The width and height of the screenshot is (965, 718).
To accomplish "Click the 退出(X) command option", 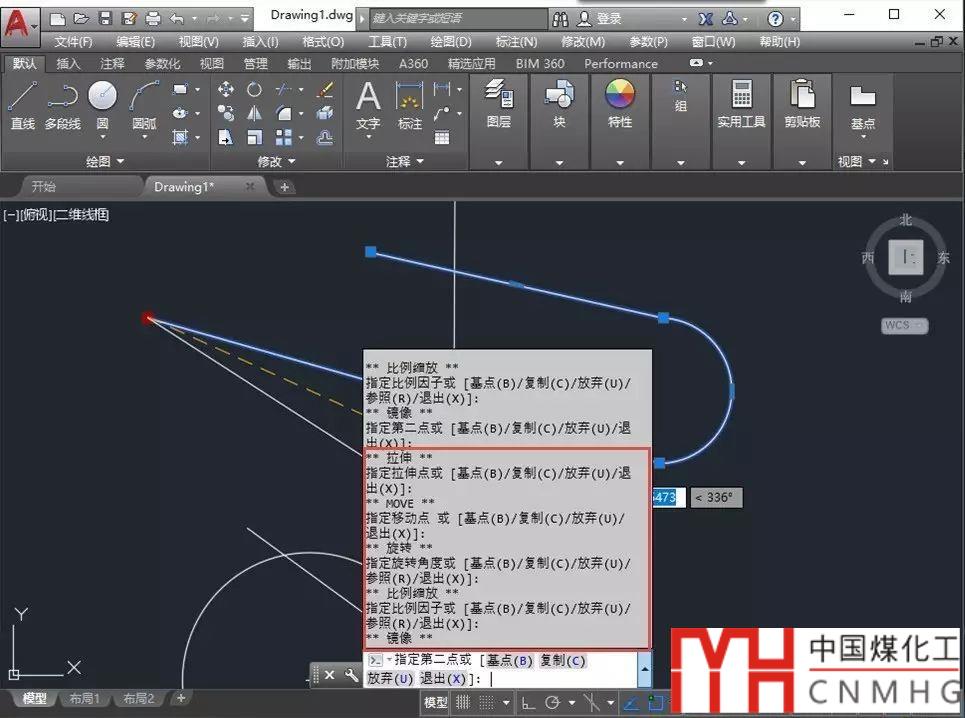I will pos(443,679).
